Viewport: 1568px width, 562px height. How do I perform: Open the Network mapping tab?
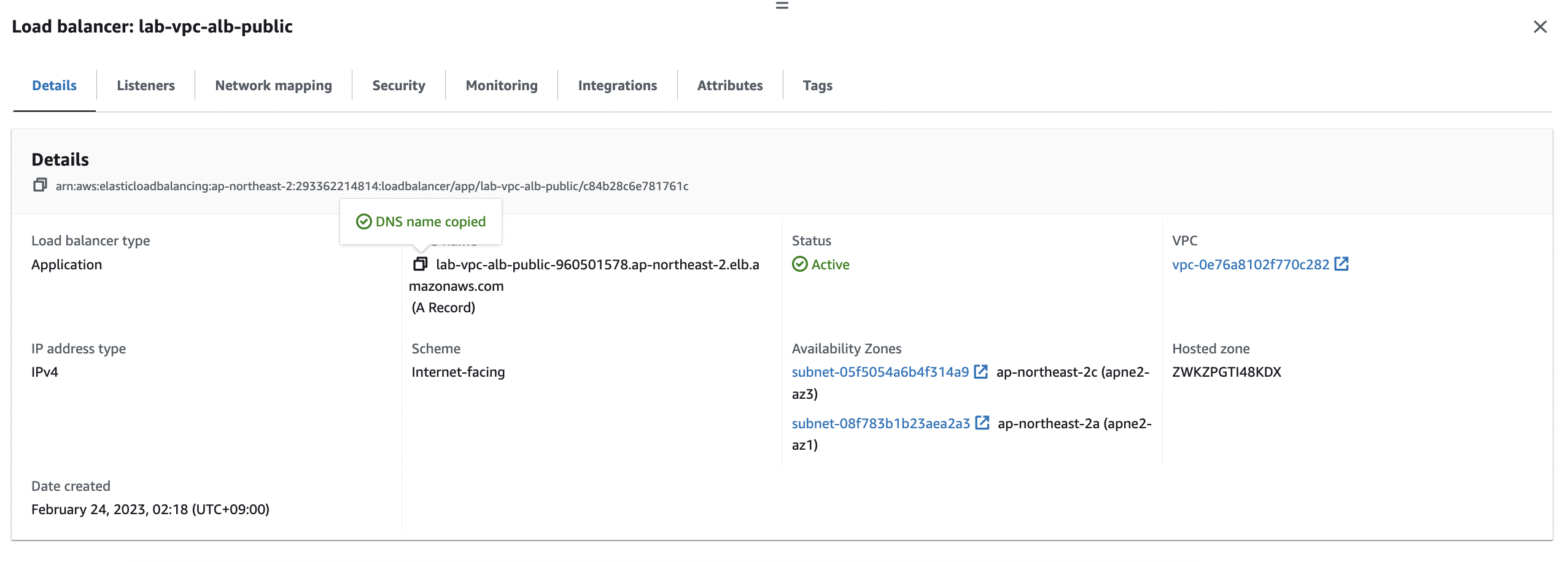pyautogui.click(x=273, y=85)
